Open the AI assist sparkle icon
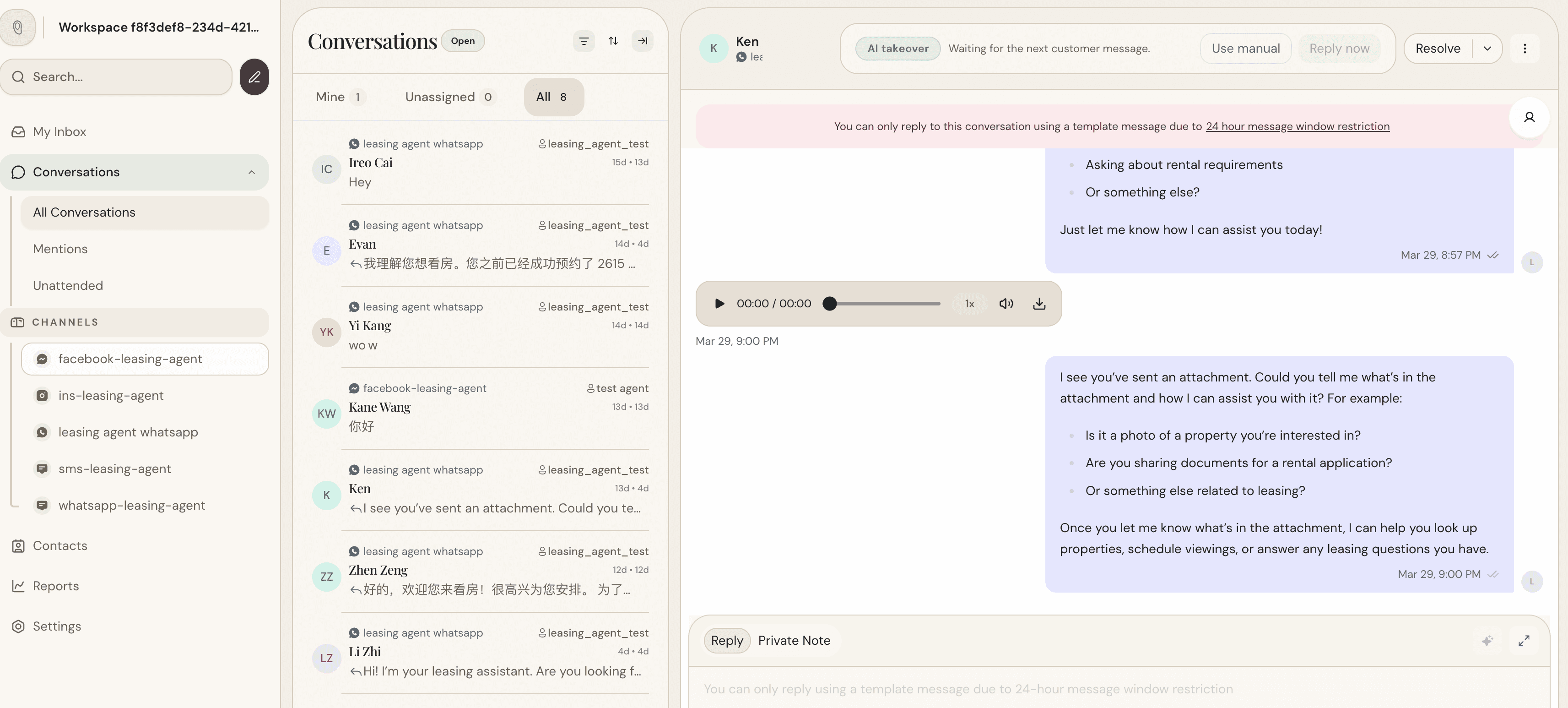The width and height of the screenshot is (1568, 708). click(x=1487, y=640)
